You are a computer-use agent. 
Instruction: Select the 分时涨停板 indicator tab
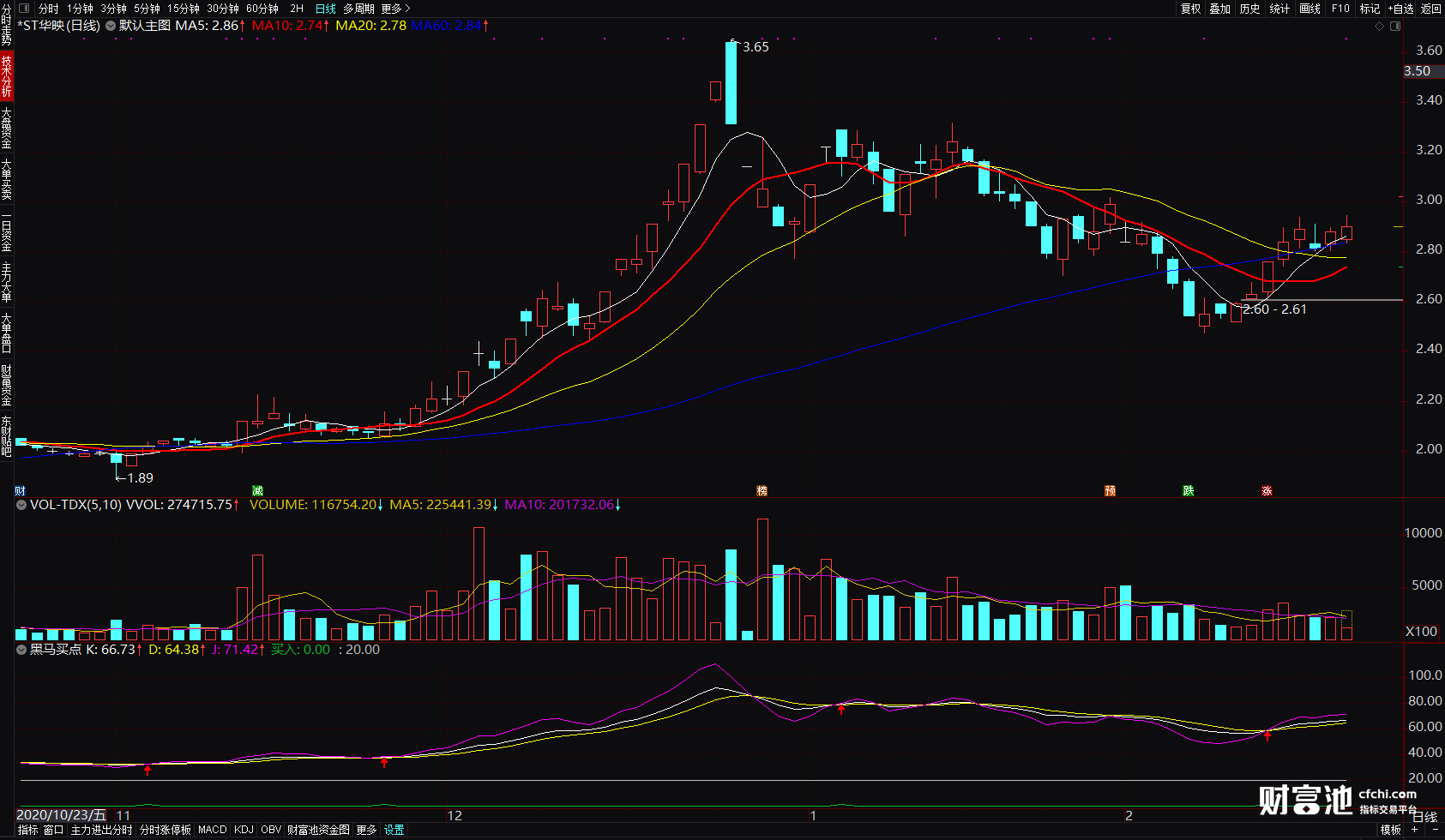coord(166,830)
